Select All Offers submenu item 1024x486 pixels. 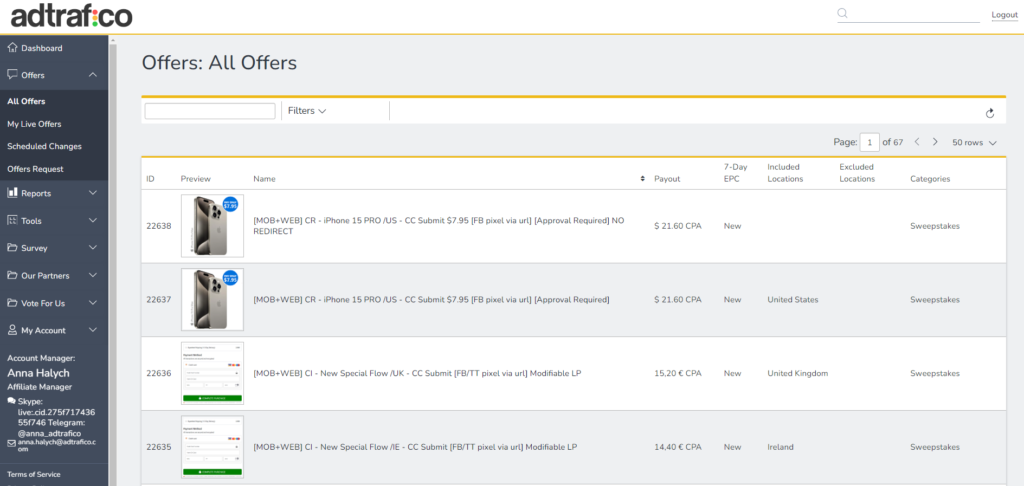click(26, 102)
